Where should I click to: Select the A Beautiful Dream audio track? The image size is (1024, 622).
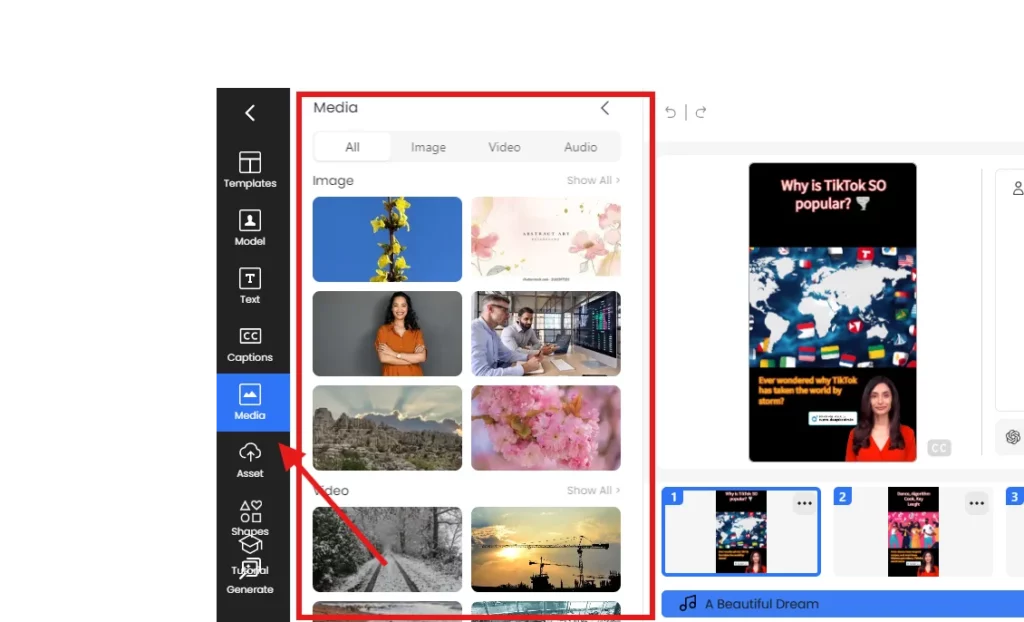point(842,604)
